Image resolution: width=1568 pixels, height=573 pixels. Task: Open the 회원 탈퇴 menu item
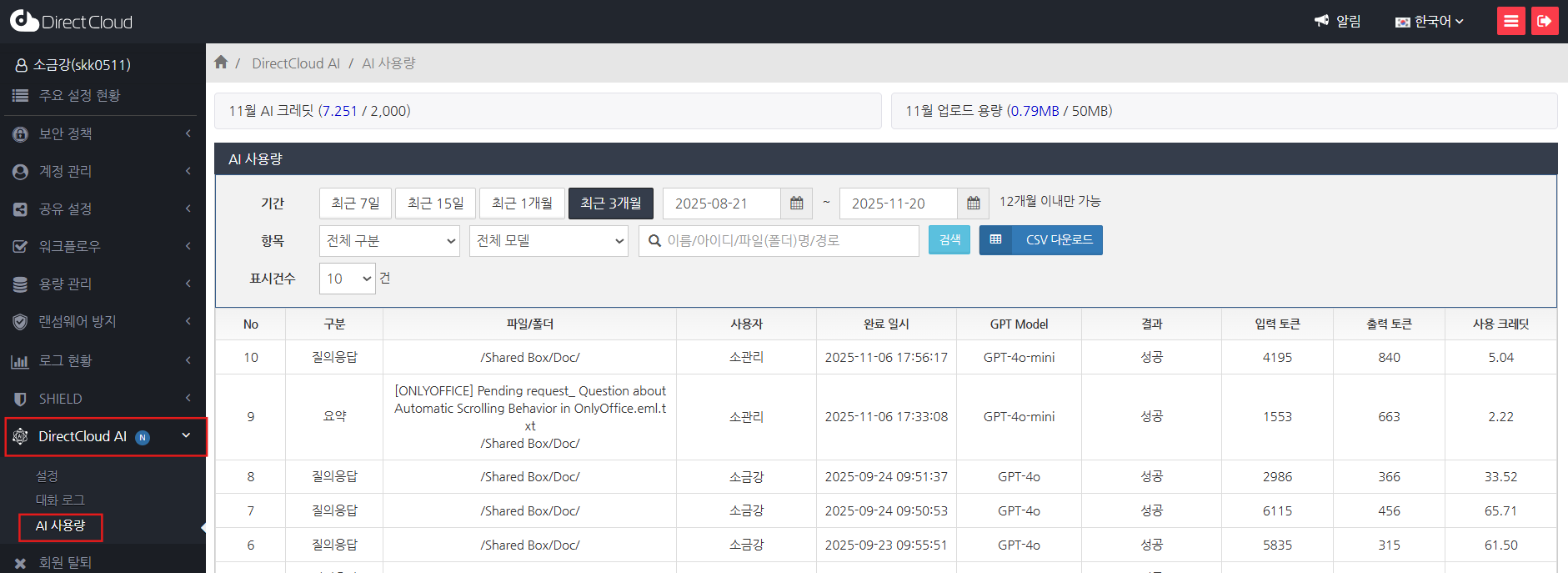65,563
